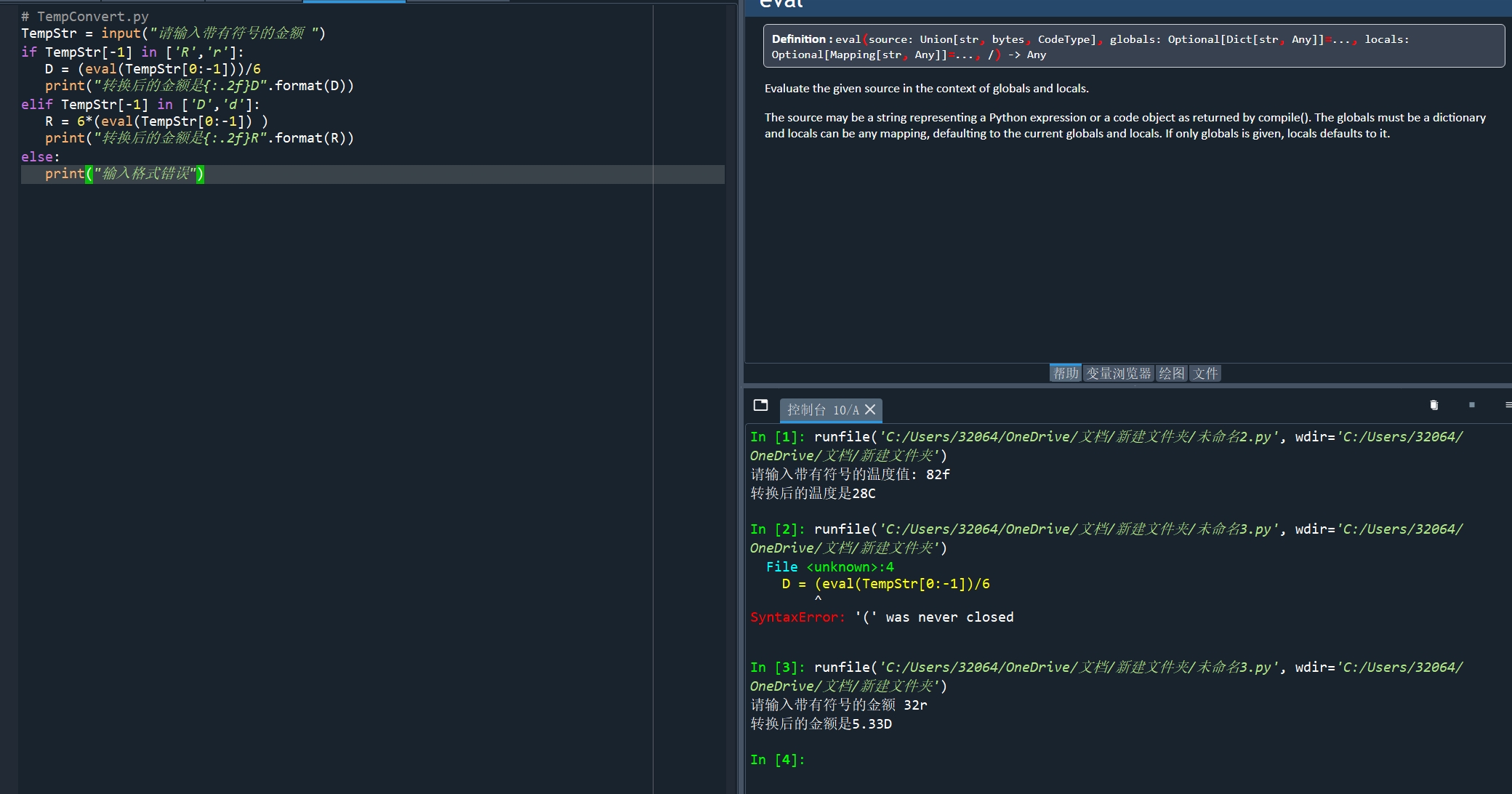
Task: Click the editor's vertical scrollbar track
Action: [731, 436]
